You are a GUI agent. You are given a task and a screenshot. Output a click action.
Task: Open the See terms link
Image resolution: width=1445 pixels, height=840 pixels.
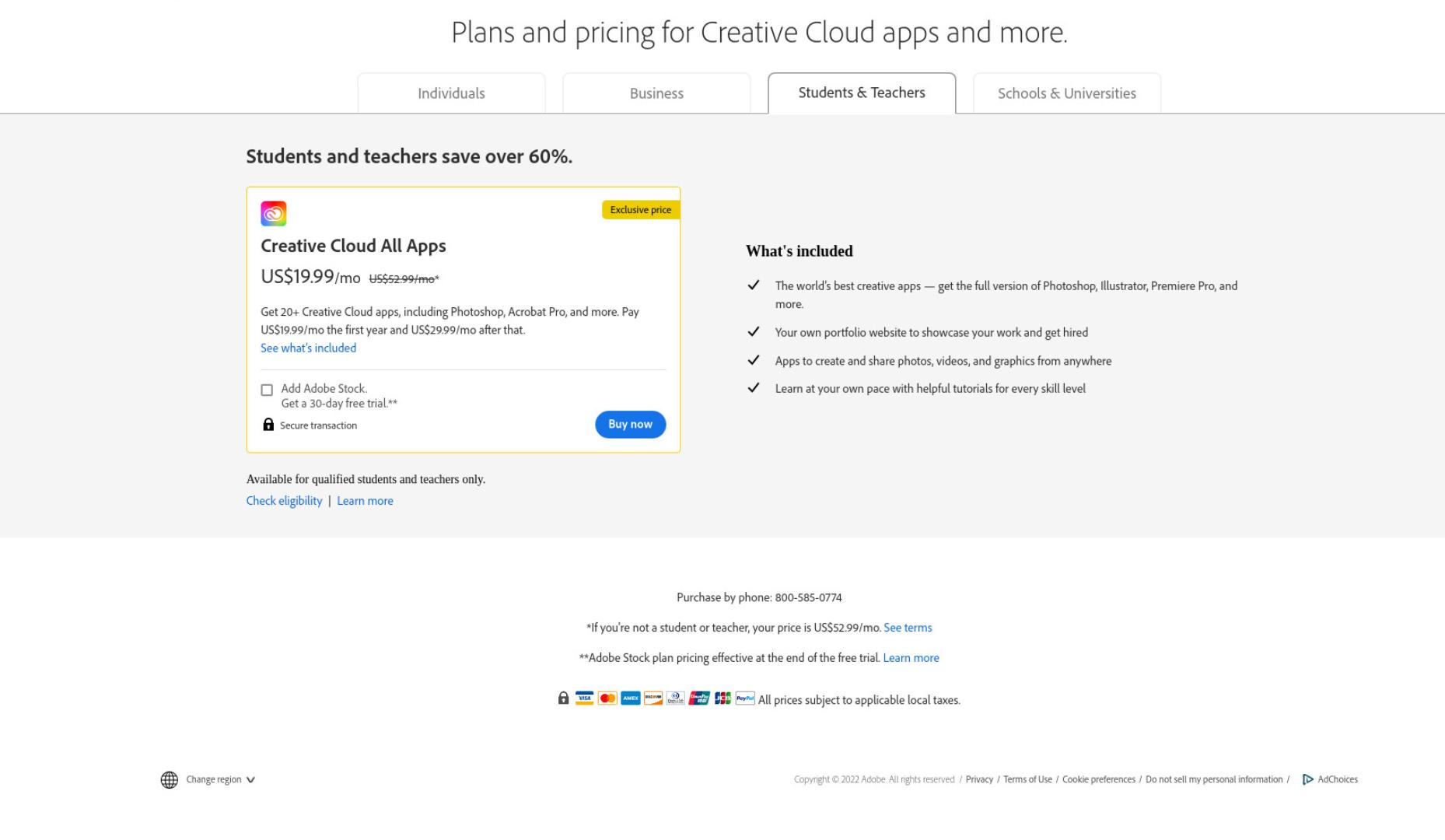click(x=908, y=628)
